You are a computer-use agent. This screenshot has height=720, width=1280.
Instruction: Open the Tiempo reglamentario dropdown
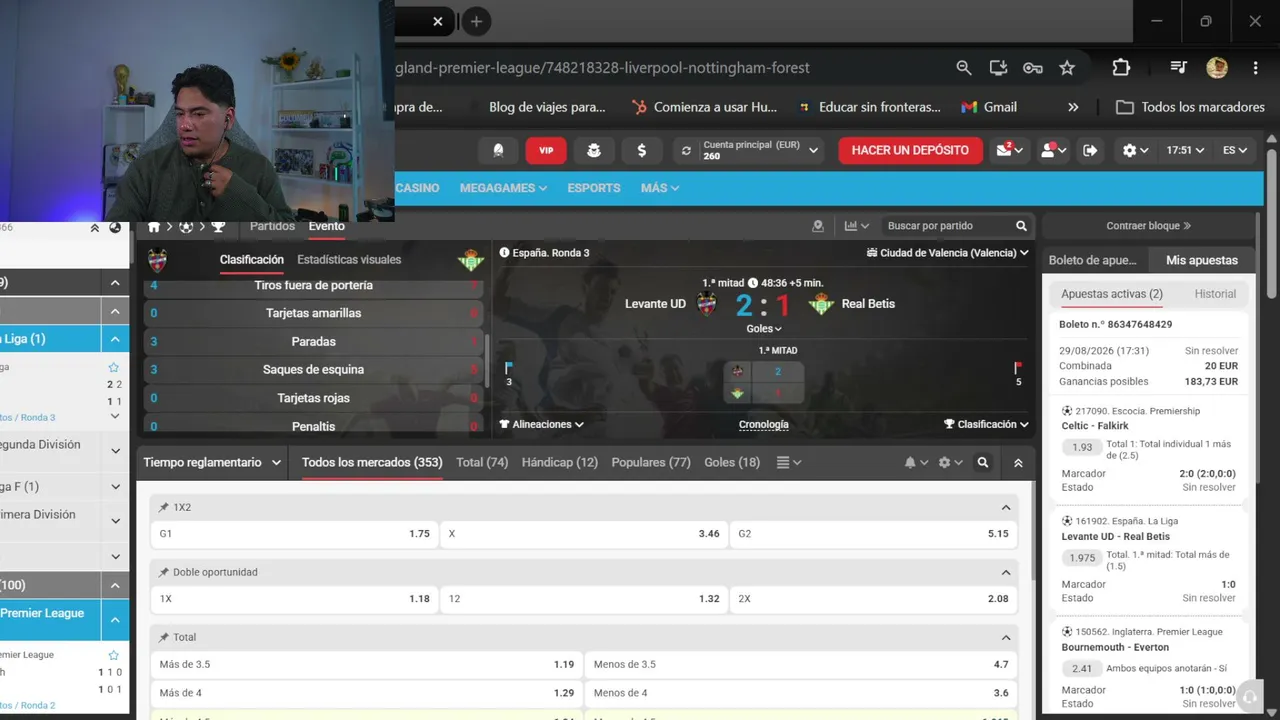(212, 463)
